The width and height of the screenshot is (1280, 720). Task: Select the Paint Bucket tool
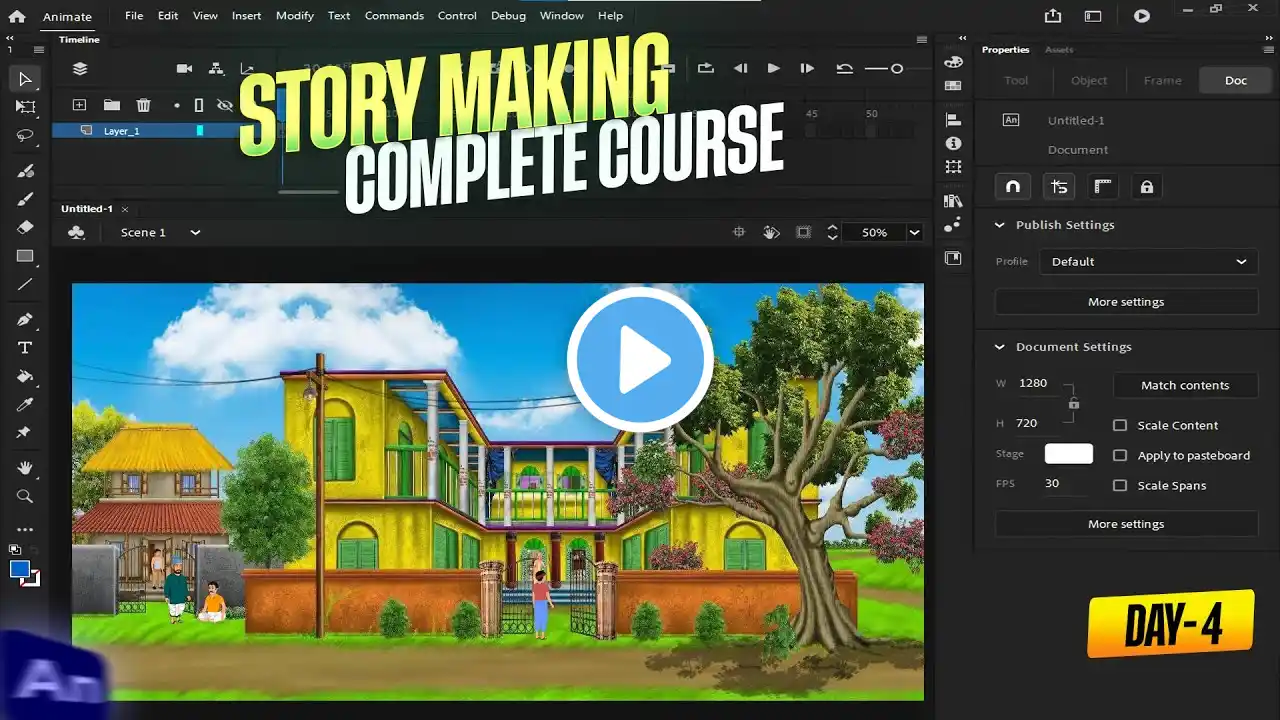[25, 376]
